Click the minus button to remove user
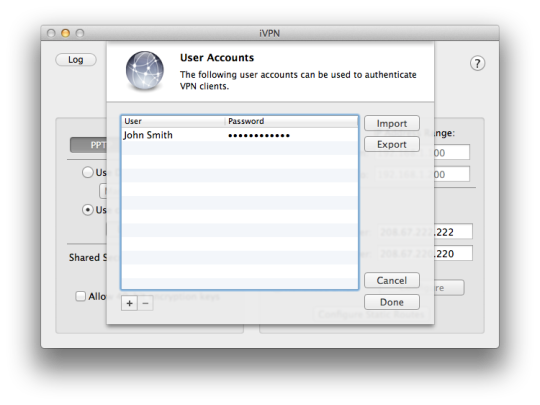This screenshot has height=405, width=540. (x=145, y=303)
